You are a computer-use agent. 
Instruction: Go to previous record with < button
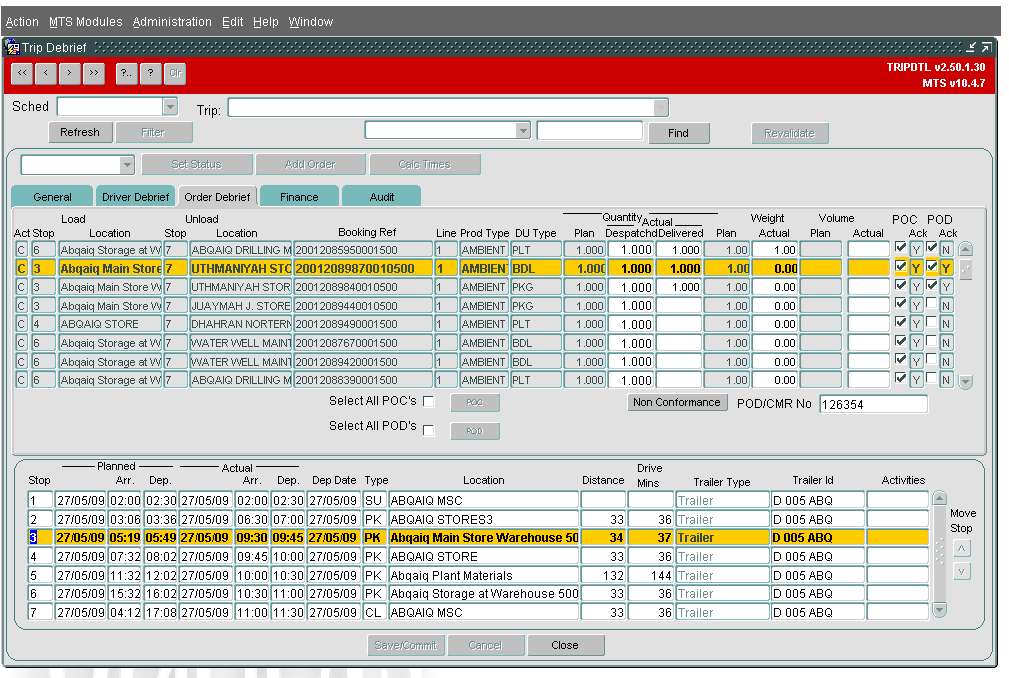coord(46,73)
